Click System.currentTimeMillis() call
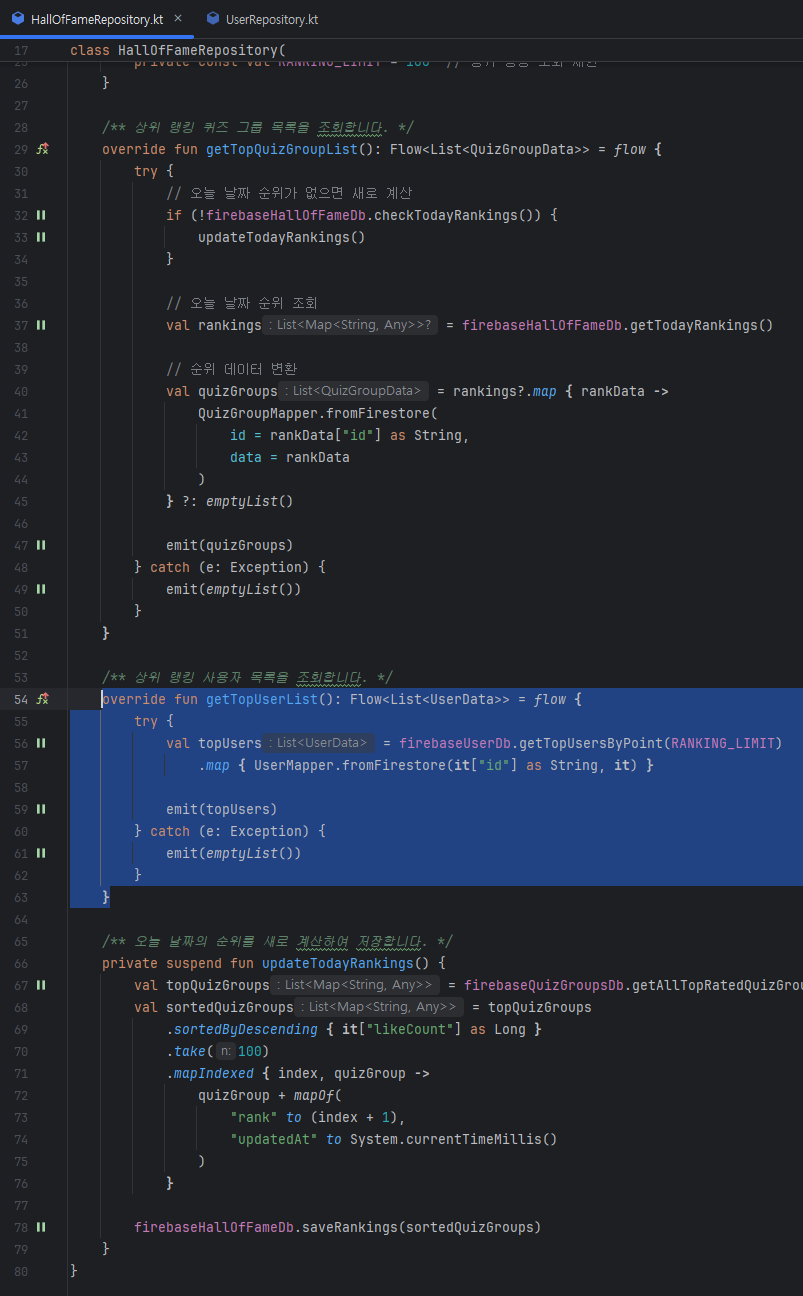This screenshot has height=1296, width=803. coord(454,1139)
